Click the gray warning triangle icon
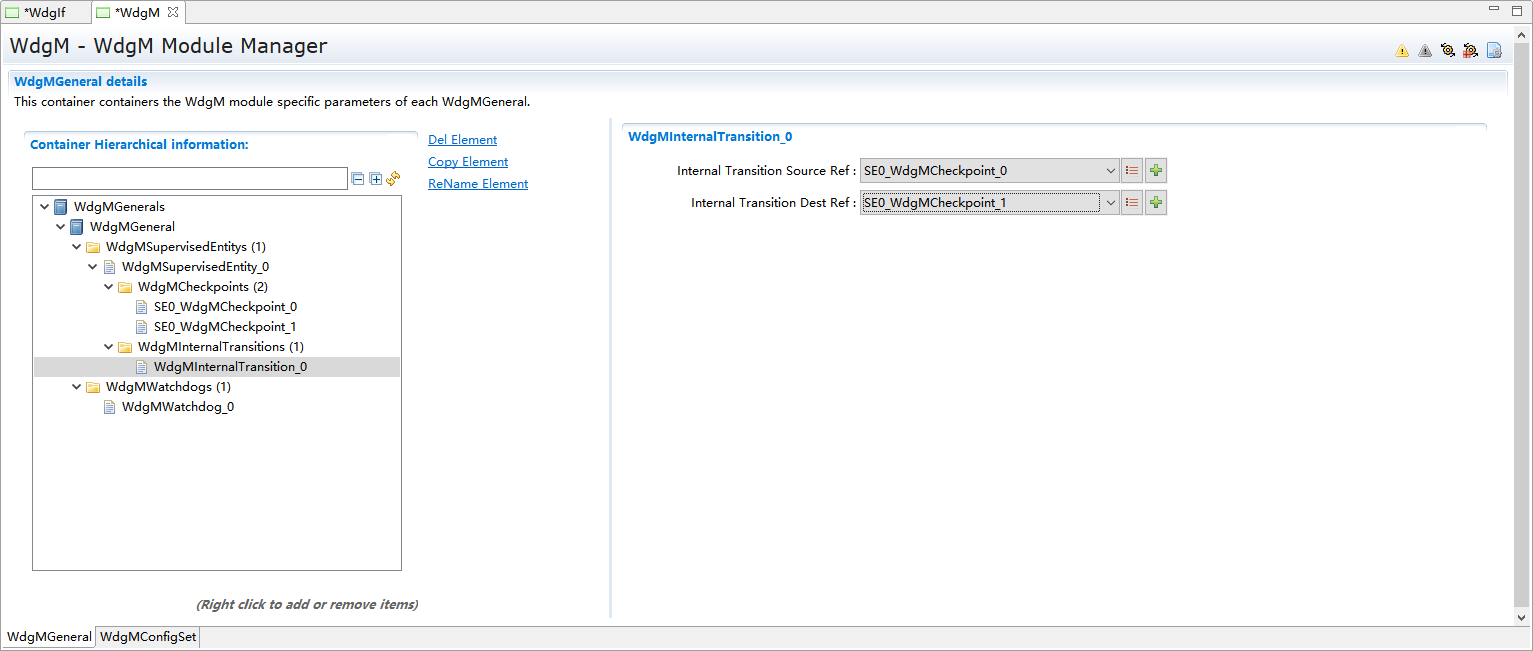This screenshot has height=651, width=1533. [1425, 51]
